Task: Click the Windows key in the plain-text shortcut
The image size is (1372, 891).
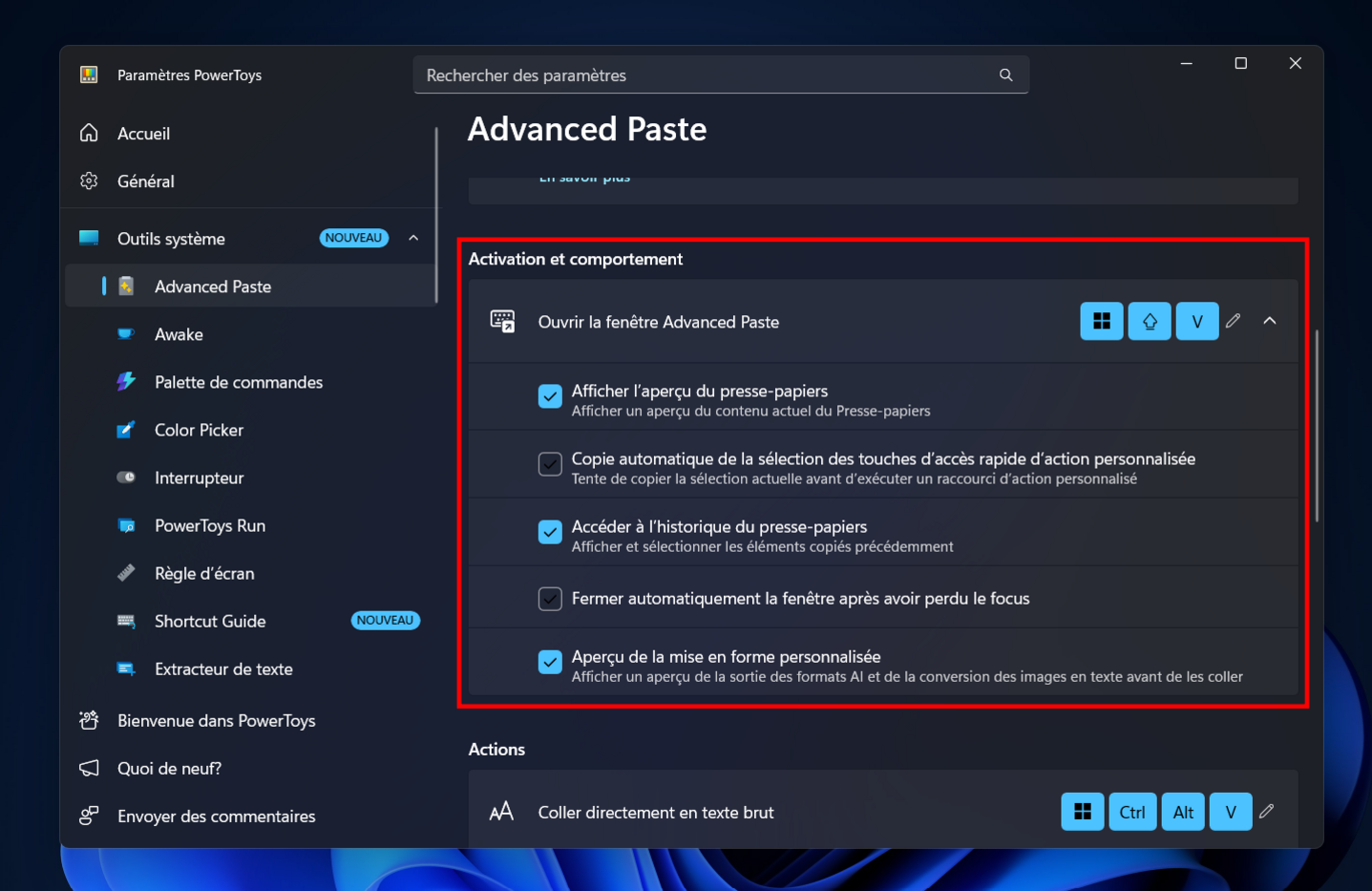Action: [1083, 812]
